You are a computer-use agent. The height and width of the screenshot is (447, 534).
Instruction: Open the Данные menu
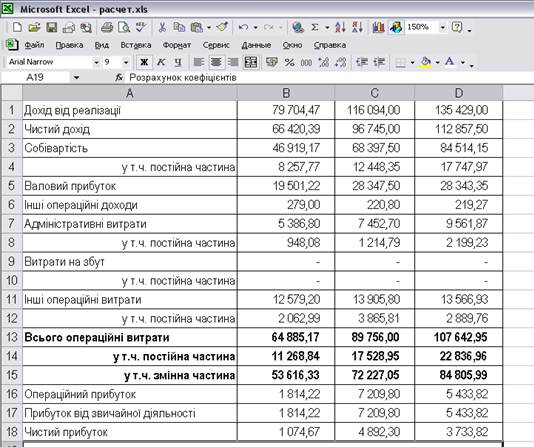click(256, 45)
